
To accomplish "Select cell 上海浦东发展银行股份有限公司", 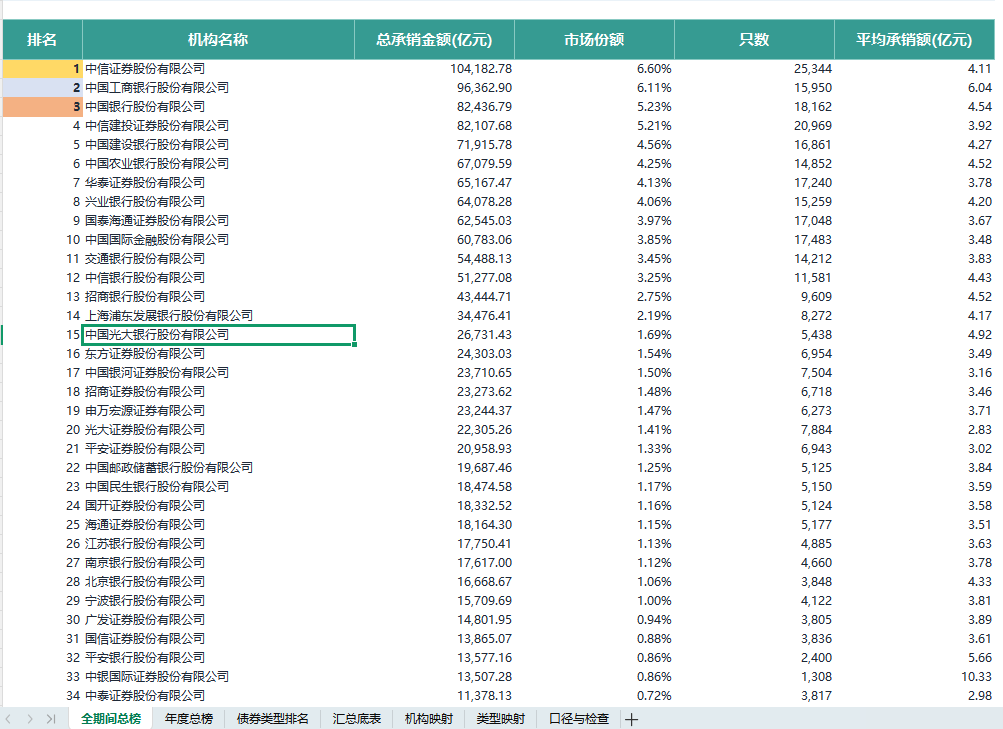I will tap(218, 315).
